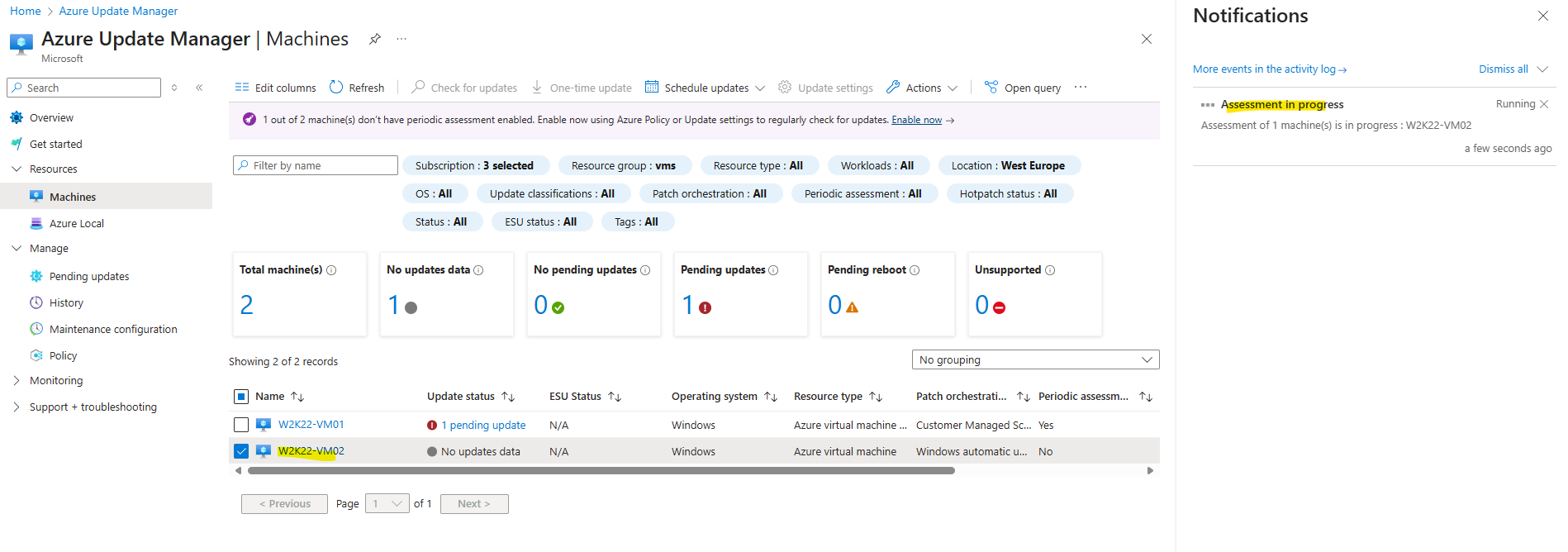Dismiss the Assessment in progress notification

[x=1544, y=104]
